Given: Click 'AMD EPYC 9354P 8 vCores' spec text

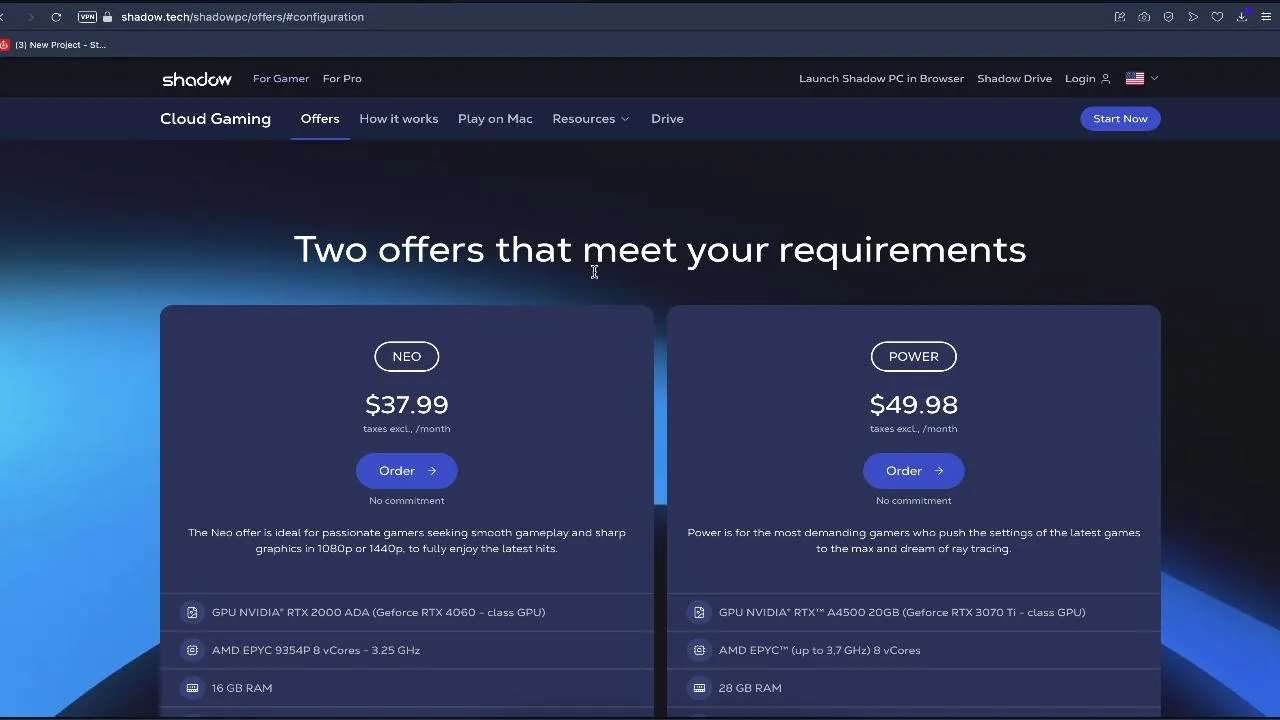Looking at the screenshot, I should click(x=316, y=650).
